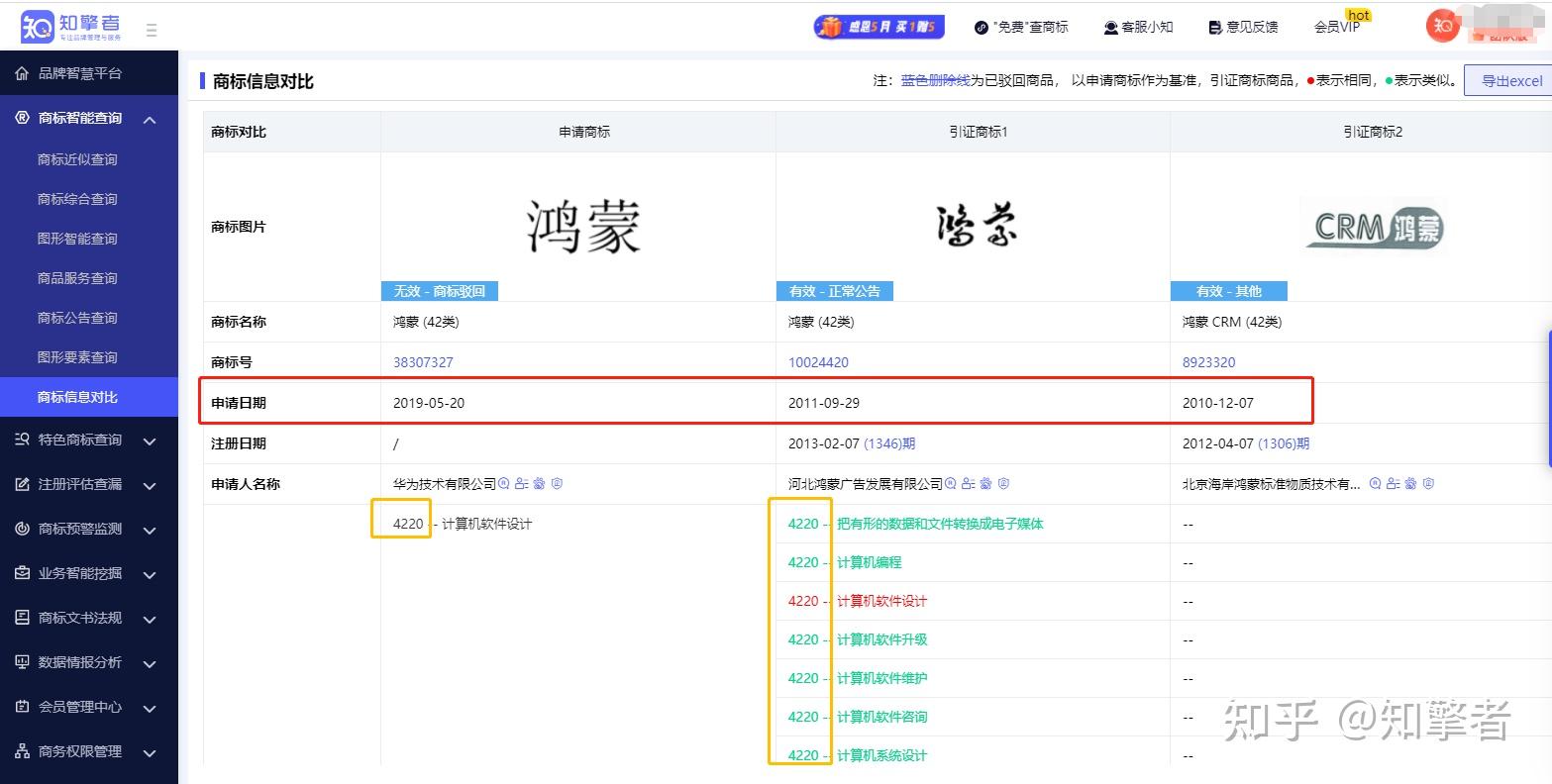Click the 有效 - 其他 status tag
This screenshot has height=784, width=1552.
tap(1229, 291)
